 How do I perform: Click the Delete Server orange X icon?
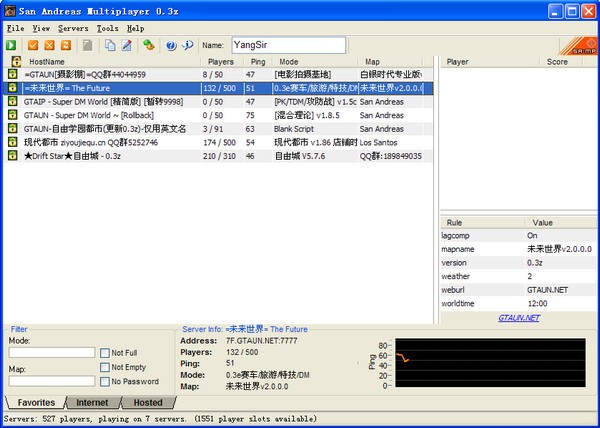(x=49, y=45)
